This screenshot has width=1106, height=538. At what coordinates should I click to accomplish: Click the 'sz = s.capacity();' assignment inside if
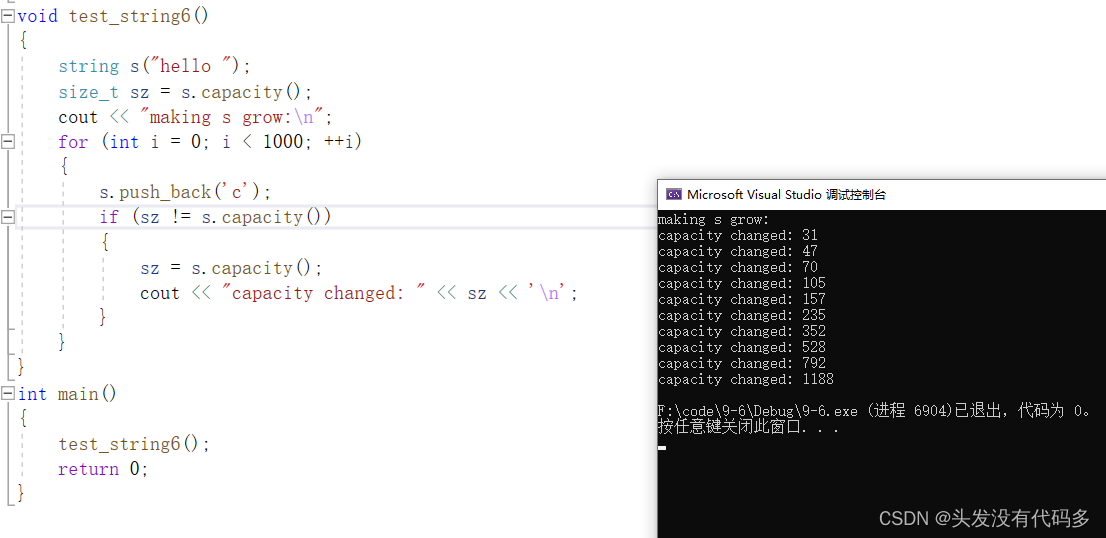(x=231, y=268)
